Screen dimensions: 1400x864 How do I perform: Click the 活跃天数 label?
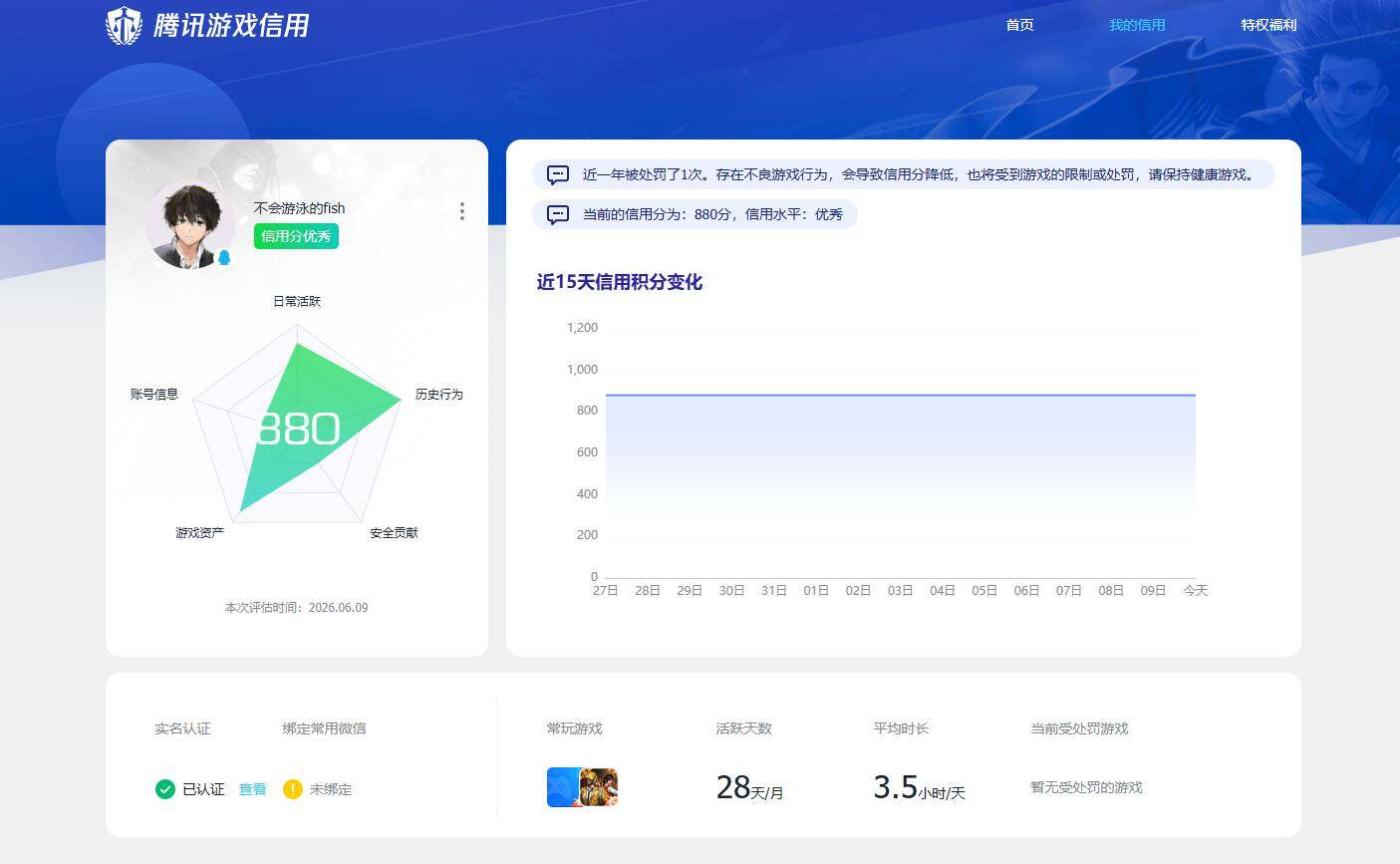point(743,728)
